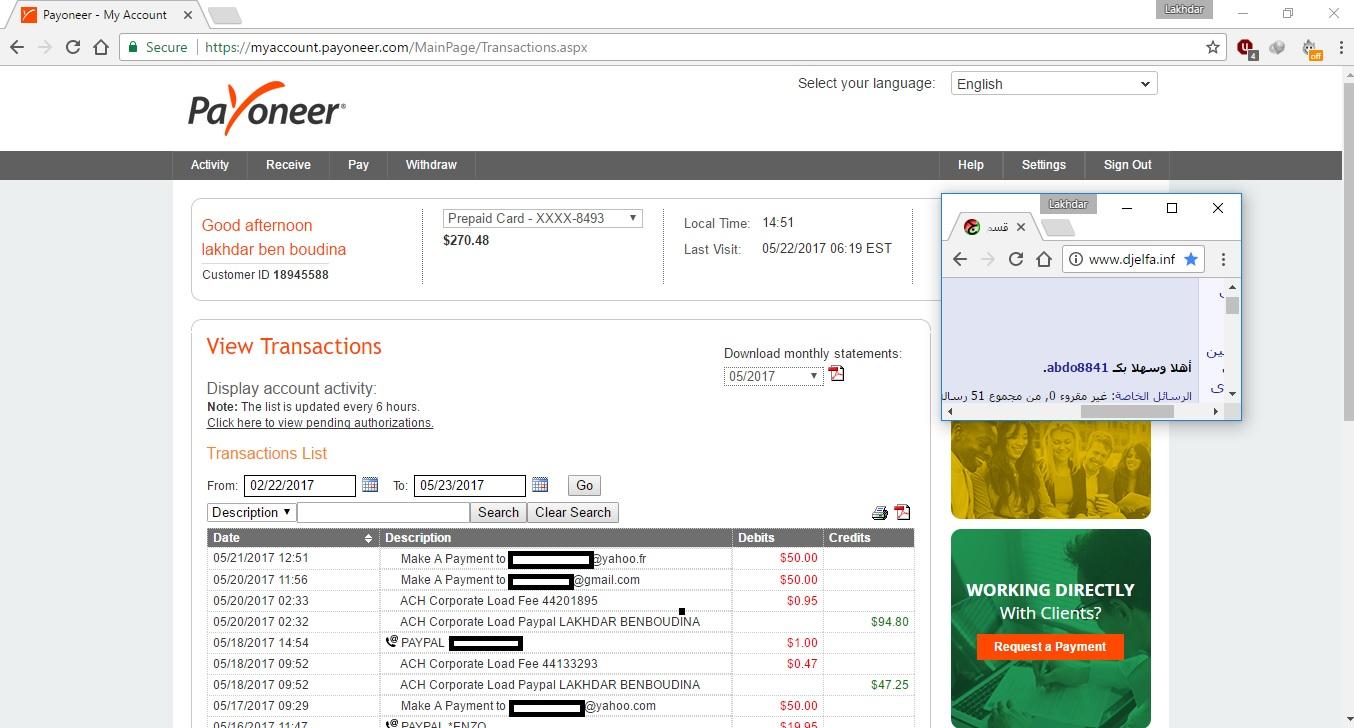Open the monthly statement 05/2017 dropdown
The image size is (1354, 728).
click(x=773, y=376)
